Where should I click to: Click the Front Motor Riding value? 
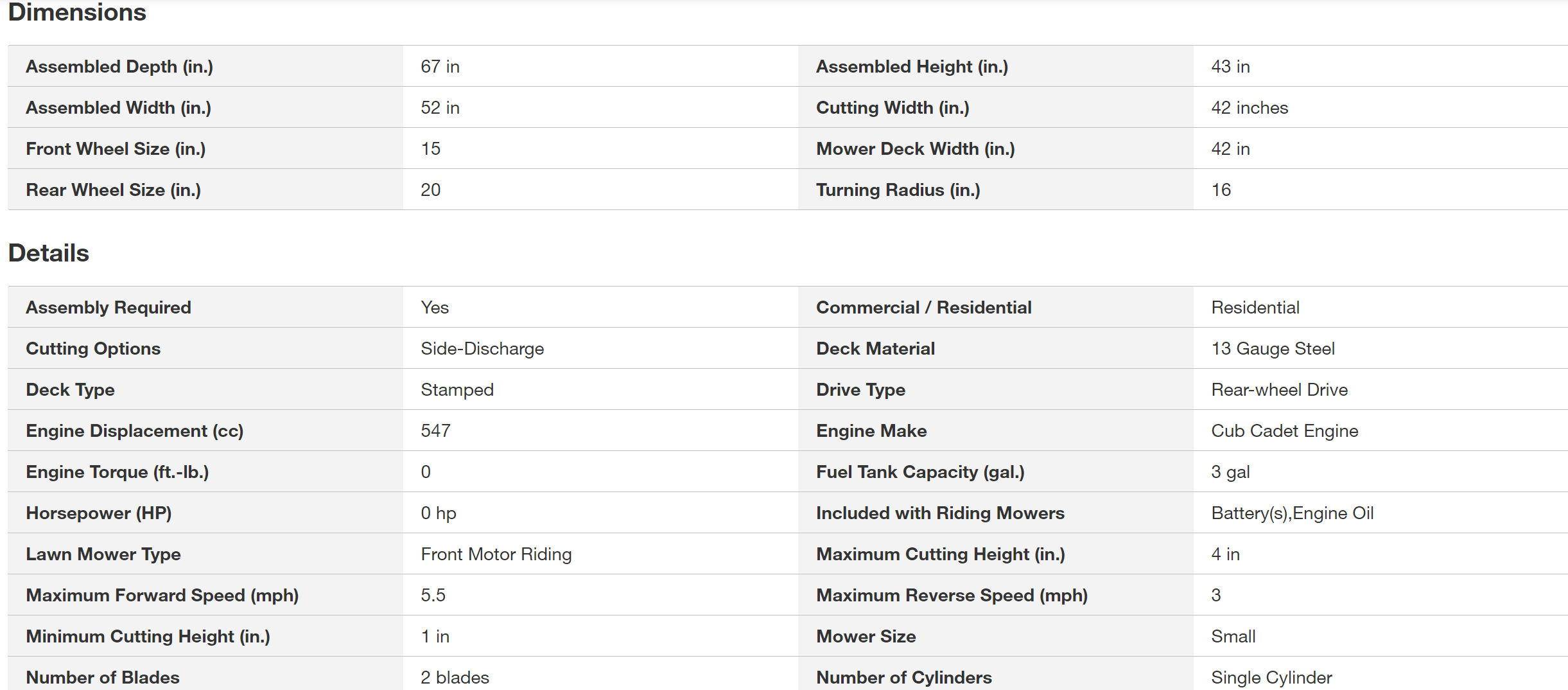click(x=496, y=554)
